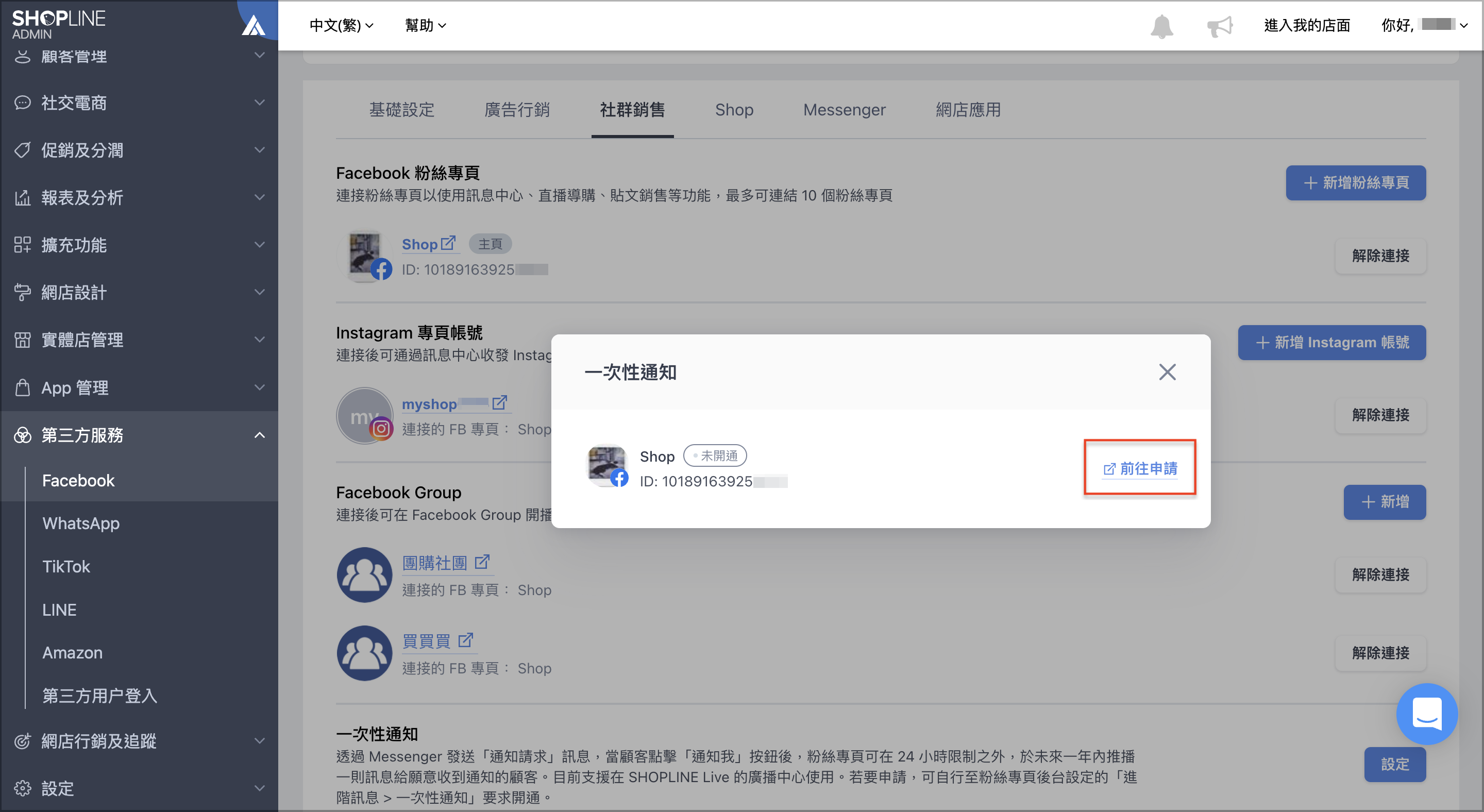Screen dimensions: 1484x812
Task: Click the 買買買 group avatar icon
Action: (364, 653)
